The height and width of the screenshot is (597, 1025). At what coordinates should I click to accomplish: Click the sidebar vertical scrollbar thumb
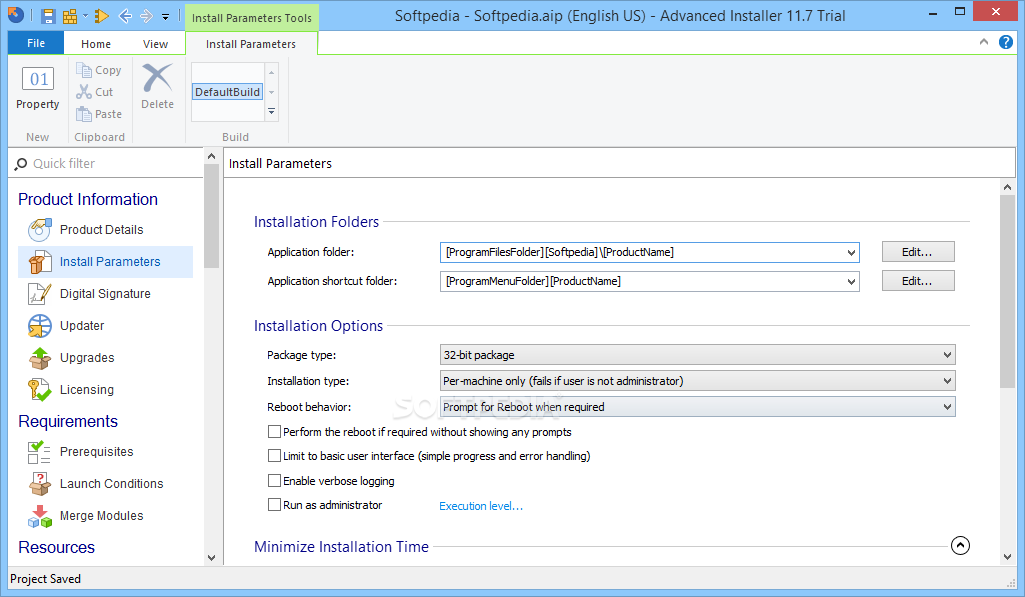[x=211, y=216]
